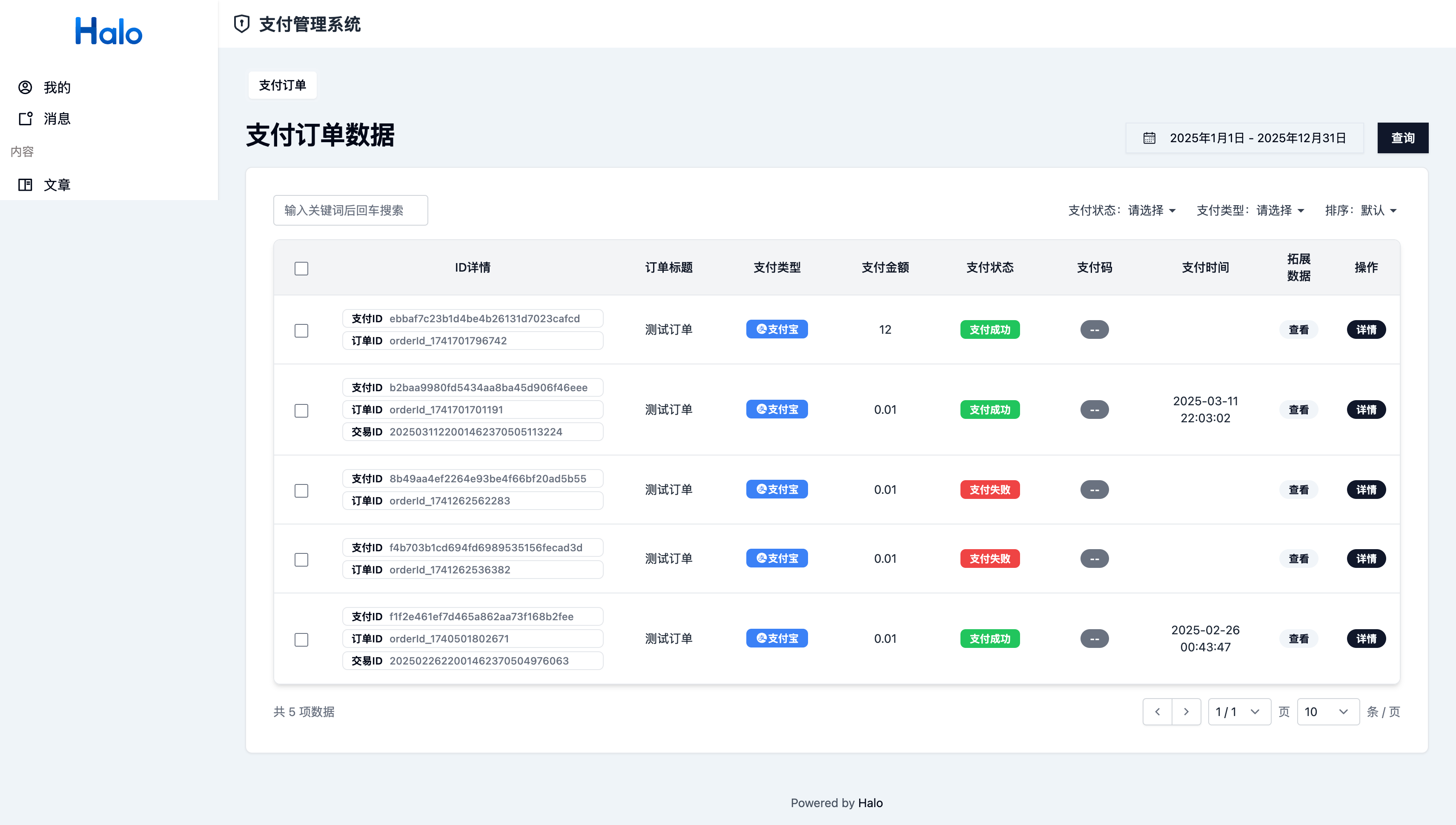Open 消息 via the message icon
Screen dimensions: 1456x825
pyautogui.click(x=26, y=118)
